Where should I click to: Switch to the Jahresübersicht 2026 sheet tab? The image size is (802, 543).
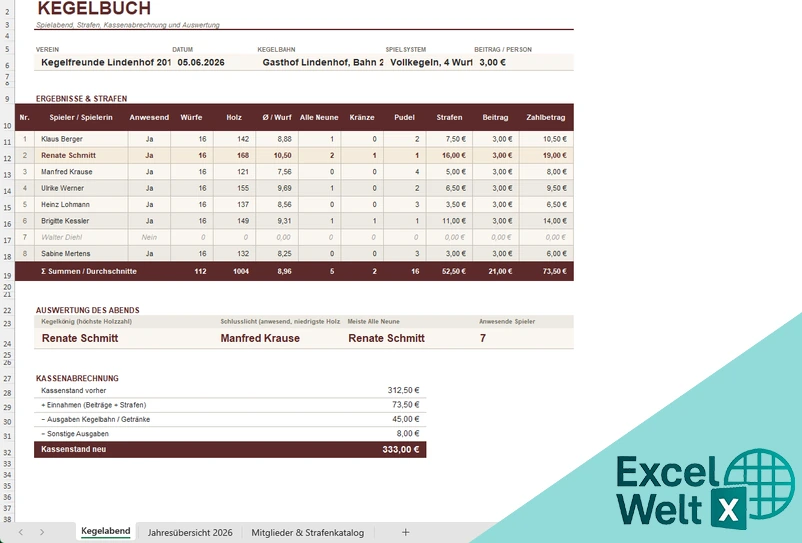[190, 532]
